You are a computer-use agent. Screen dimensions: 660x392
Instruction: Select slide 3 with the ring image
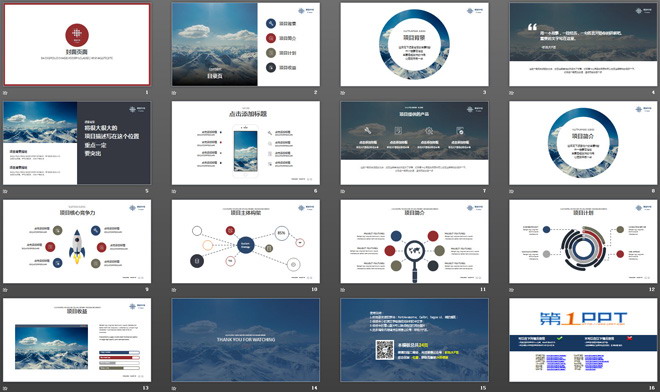point(415,44)
